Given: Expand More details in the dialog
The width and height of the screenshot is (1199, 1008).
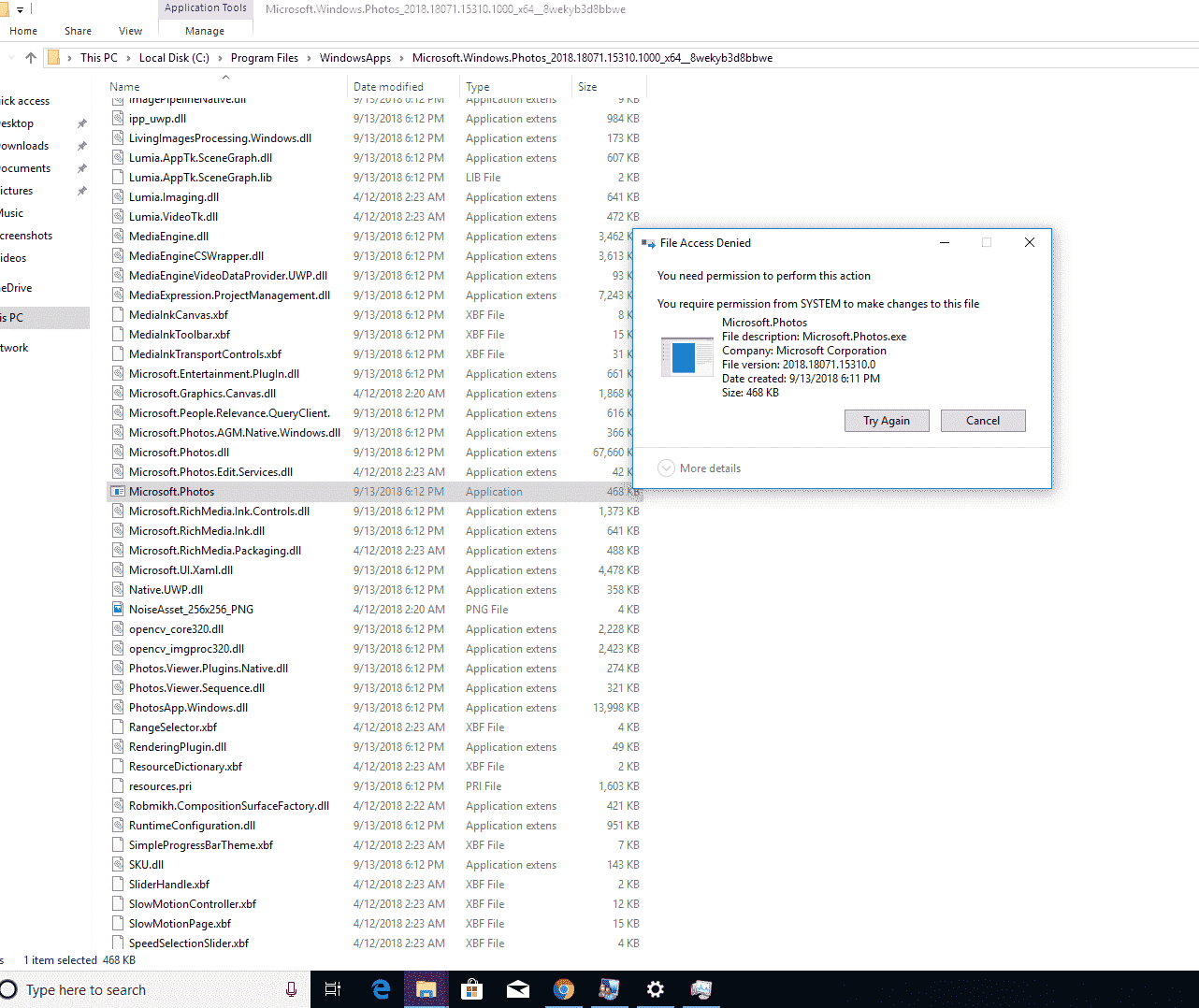Looking at the screenshot, I should 700,468.
